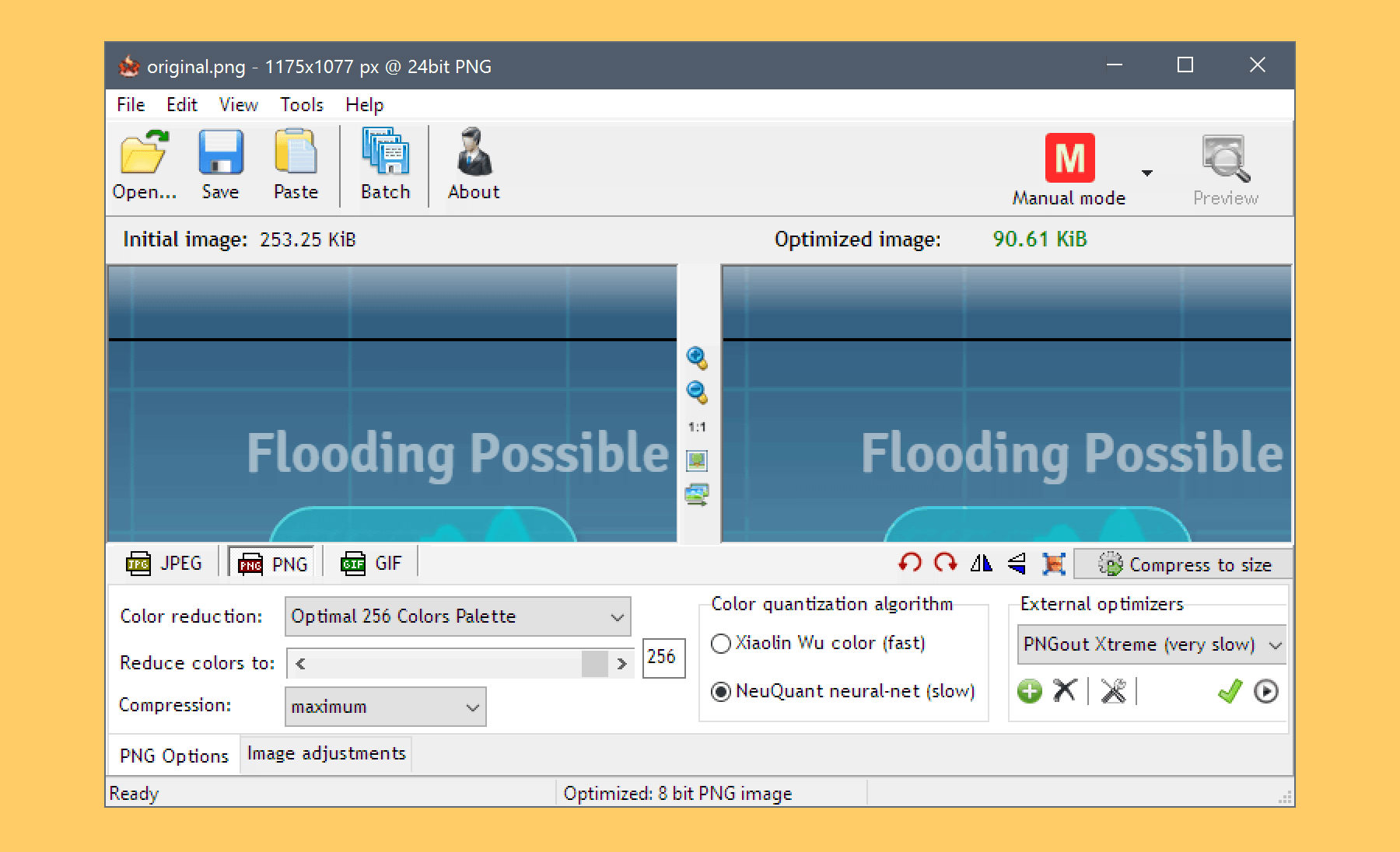Screen dimensions: 1400x852
Task: Open the Tools menu
Action: click(301, 105)
